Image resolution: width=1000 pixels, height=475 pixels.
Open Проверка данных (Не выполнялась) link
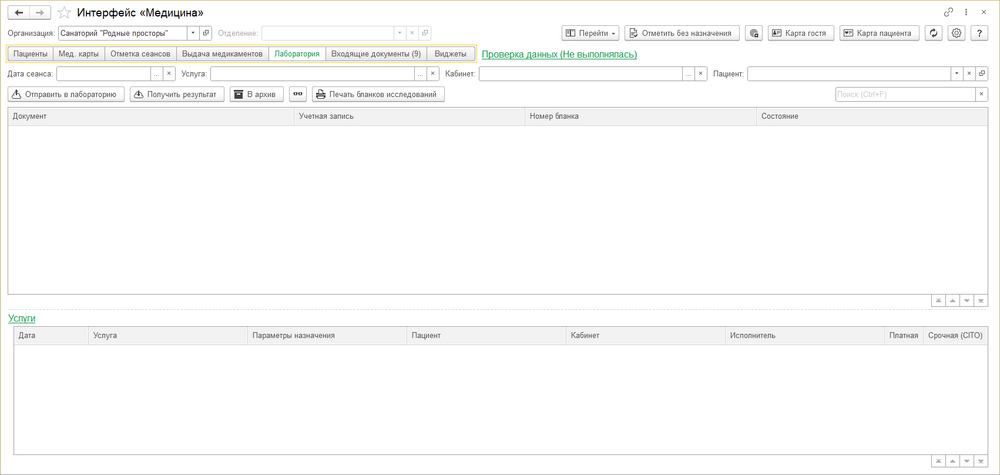[559, 55]
